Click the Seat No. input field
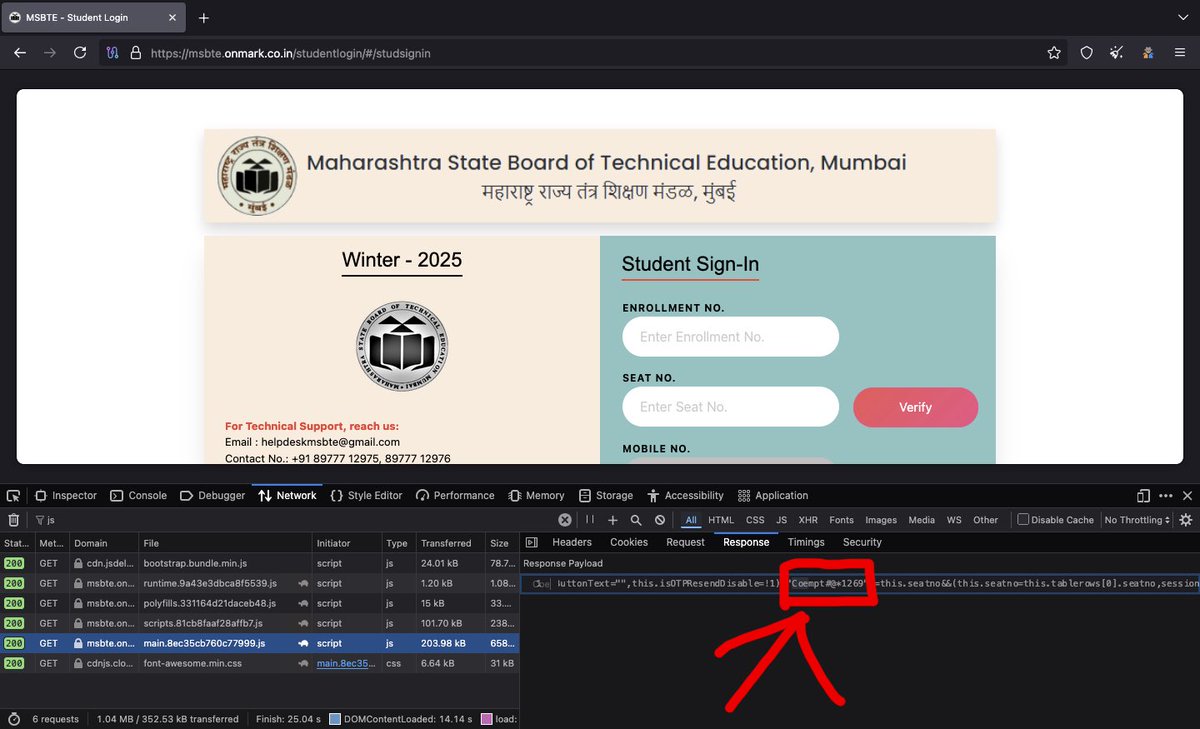This screenshot has width=1200, height=729. point(730,407)
